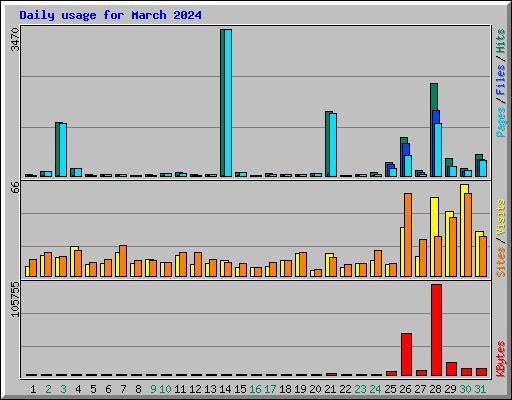
Task: Click the red KBytes bar for day 31
Action: [x=481, y=372]
